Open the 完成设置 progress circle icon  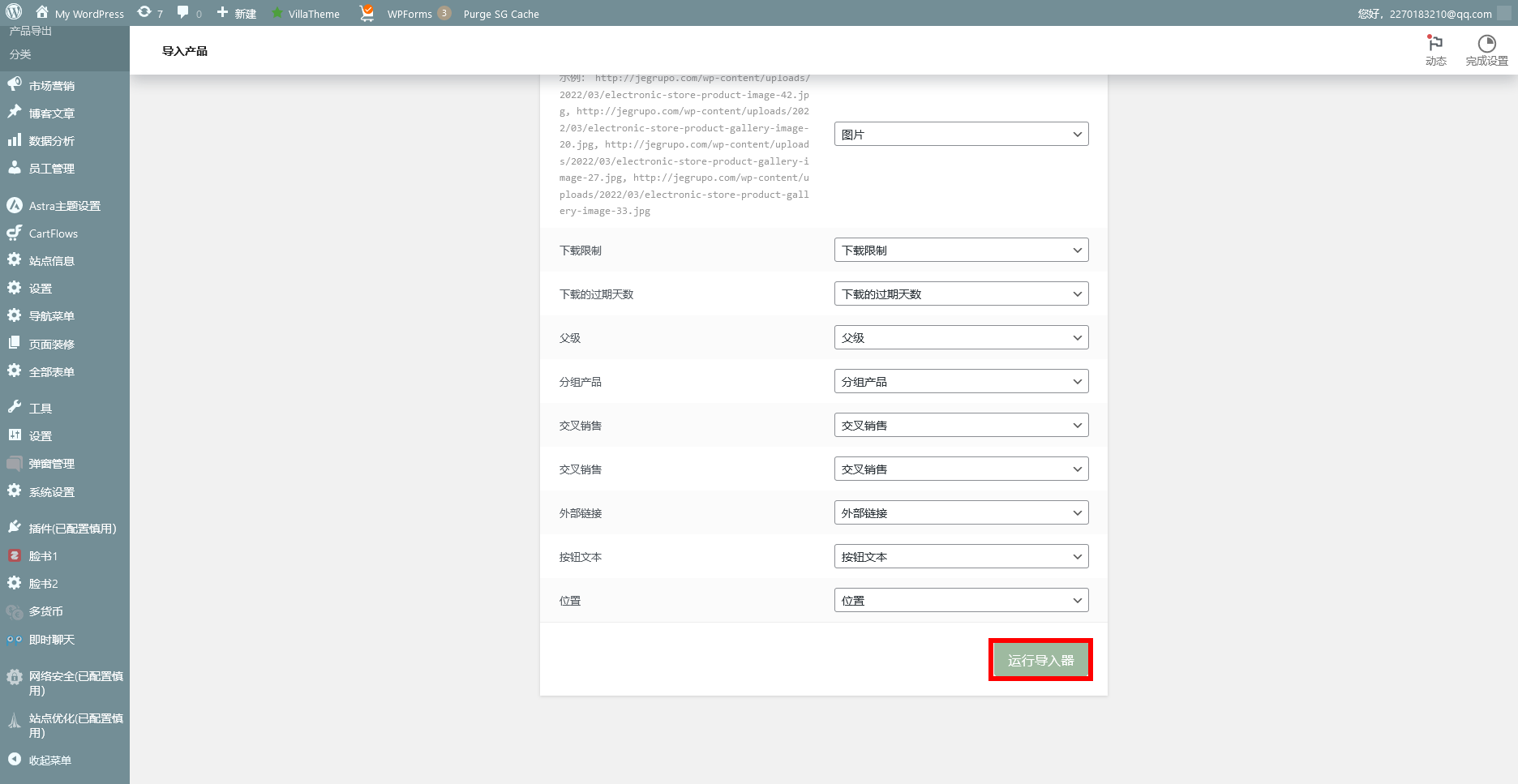1486,50
